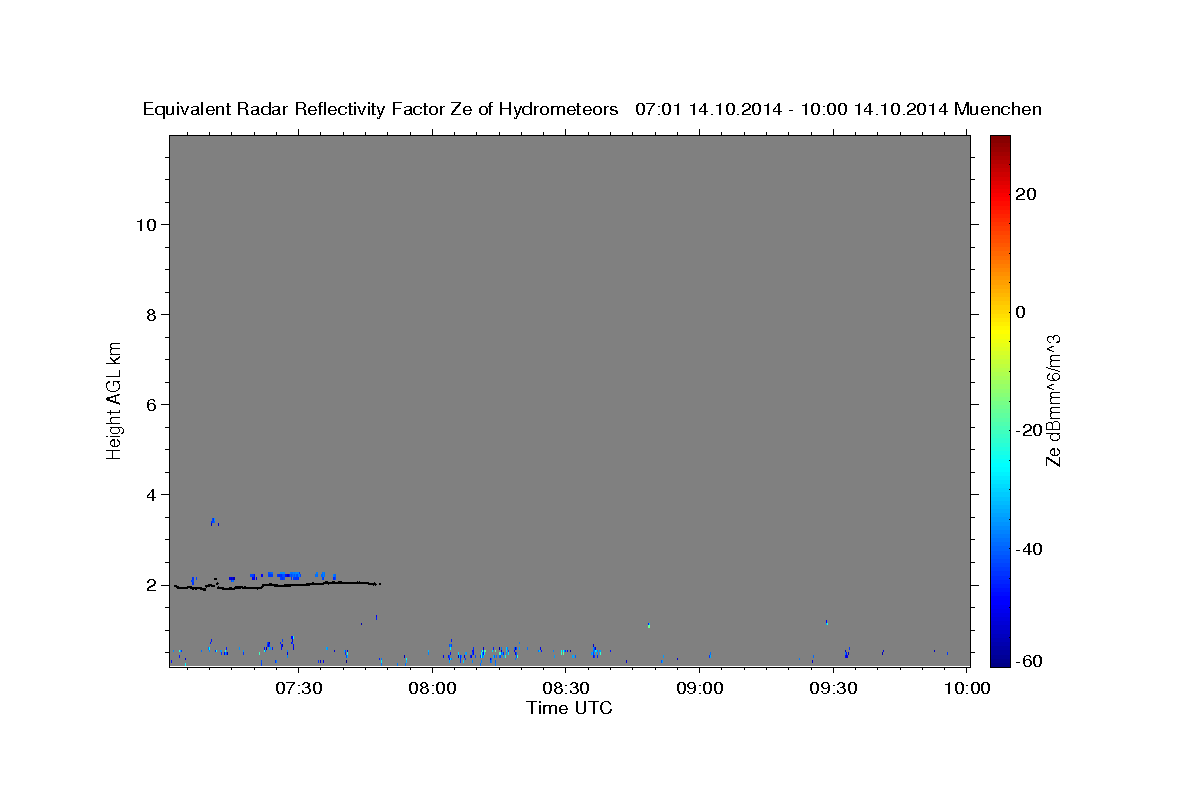Viewport: 1200px width, 800px height.
Task: Click the plot title 'Equivalent Radar Reflectivity Factor Ze of Hydrometeors'
Action: [381, 109]
